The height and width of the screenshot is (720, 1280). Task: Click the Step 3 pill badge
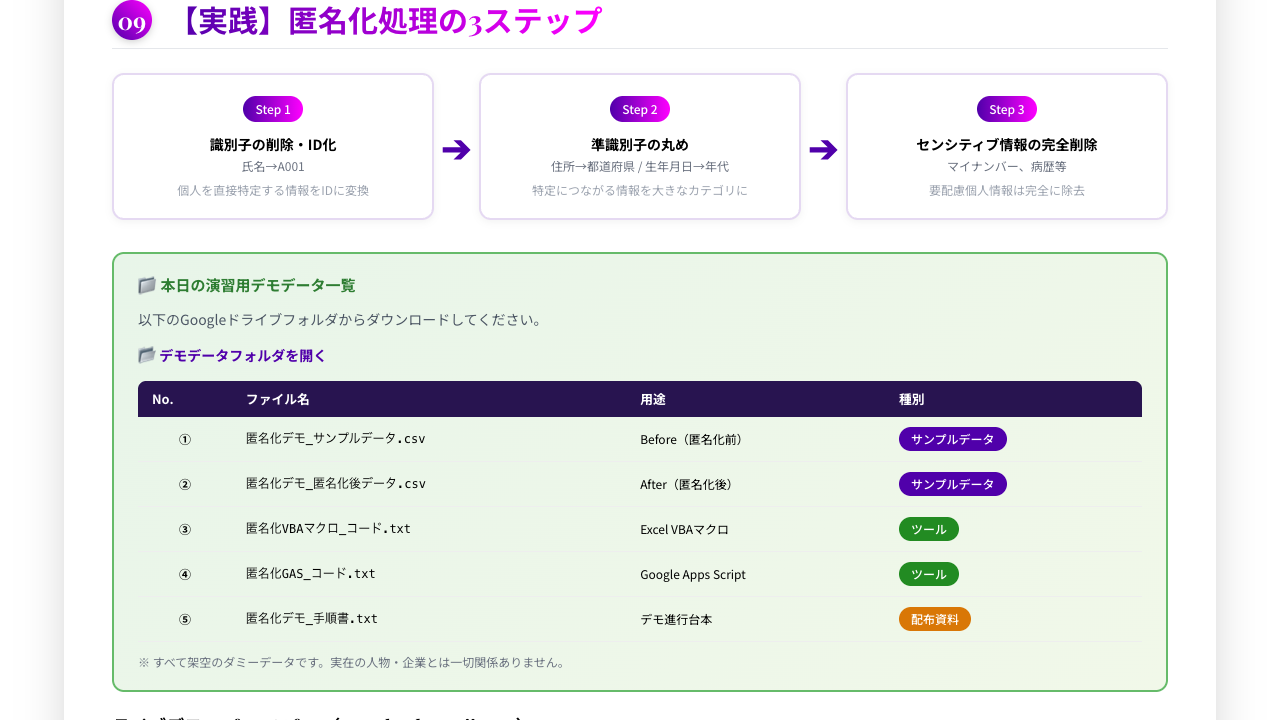1007,109
